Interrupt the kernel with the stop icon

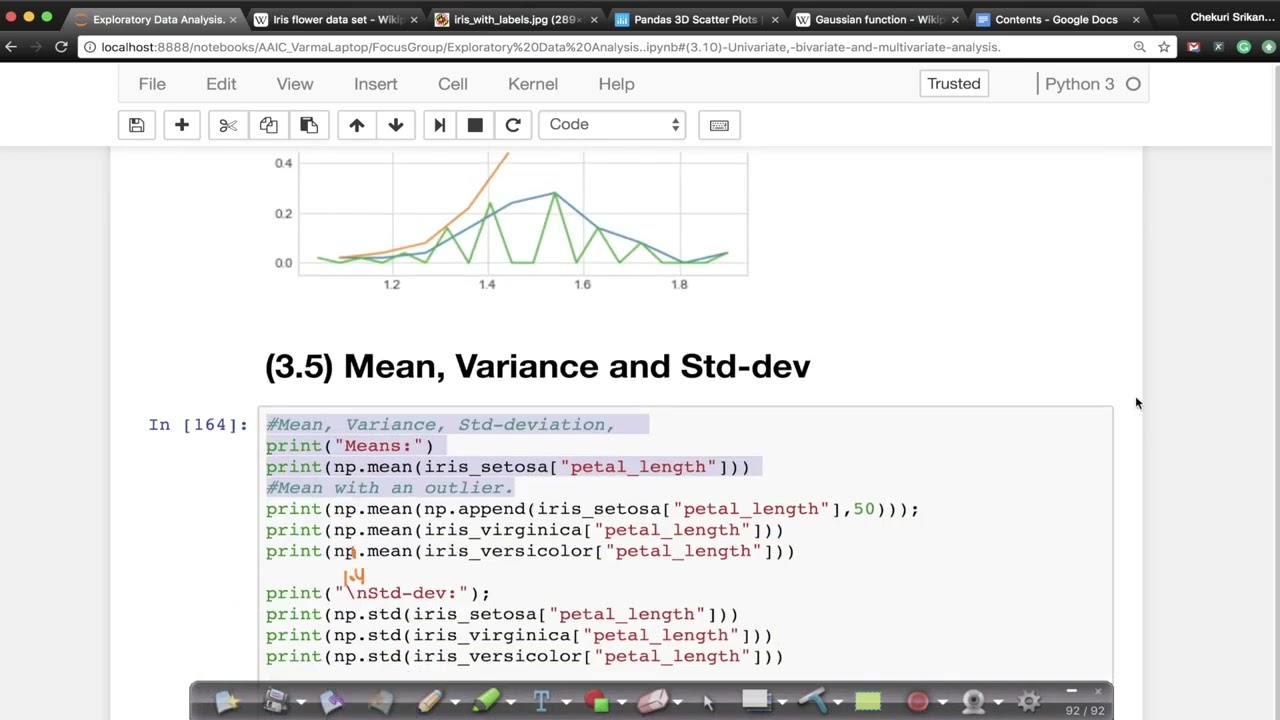475,125
